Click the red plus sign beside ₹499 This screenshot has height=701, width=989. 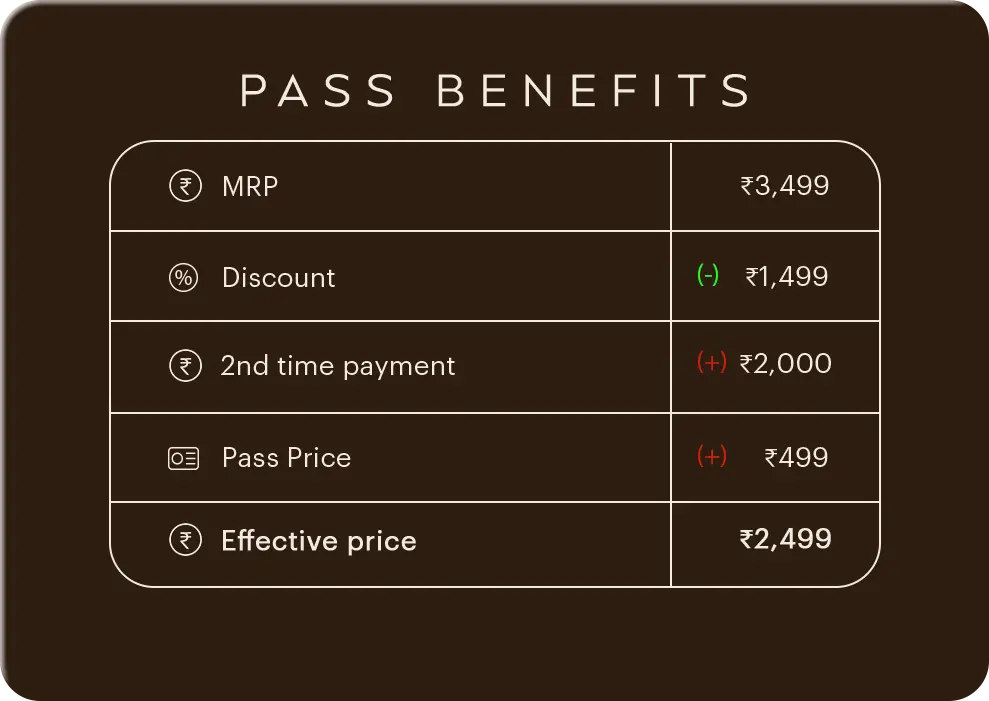coord(711,456)
